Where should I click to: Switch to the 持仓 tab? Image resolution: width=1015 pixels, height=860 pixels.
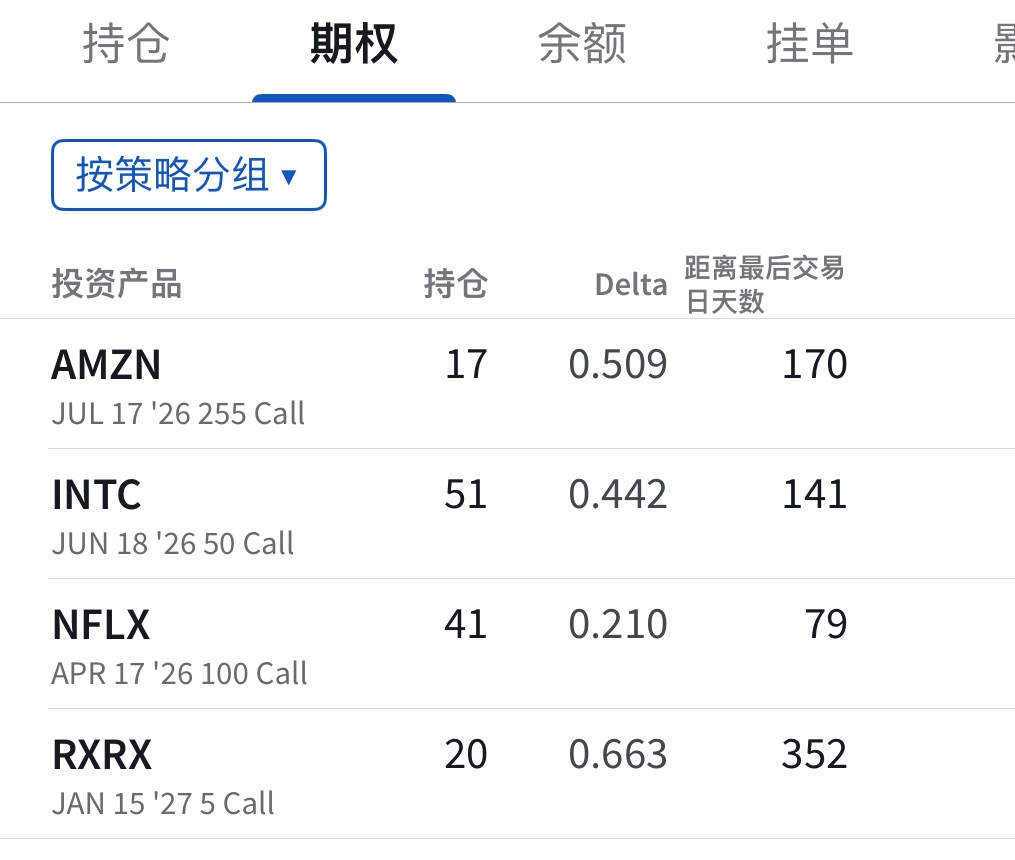pyautogui.click(x=125, y=45)
